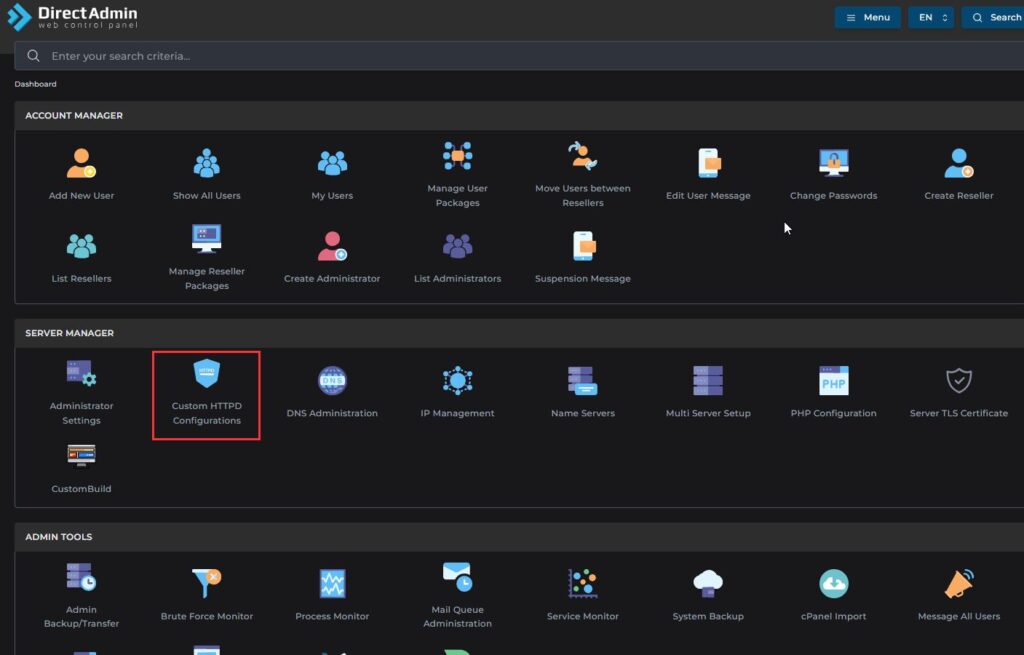Click the Custom HTTPD Configurations icon
This screenshot has height=655, width=1024.
pyautogui.click(x=206, y=376)
